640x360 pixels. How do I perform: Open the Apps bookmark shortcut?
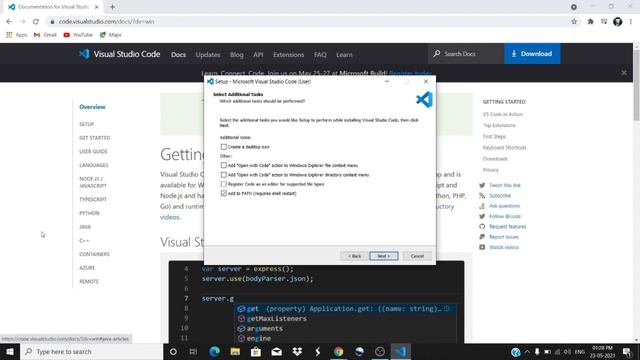(17, 35)
